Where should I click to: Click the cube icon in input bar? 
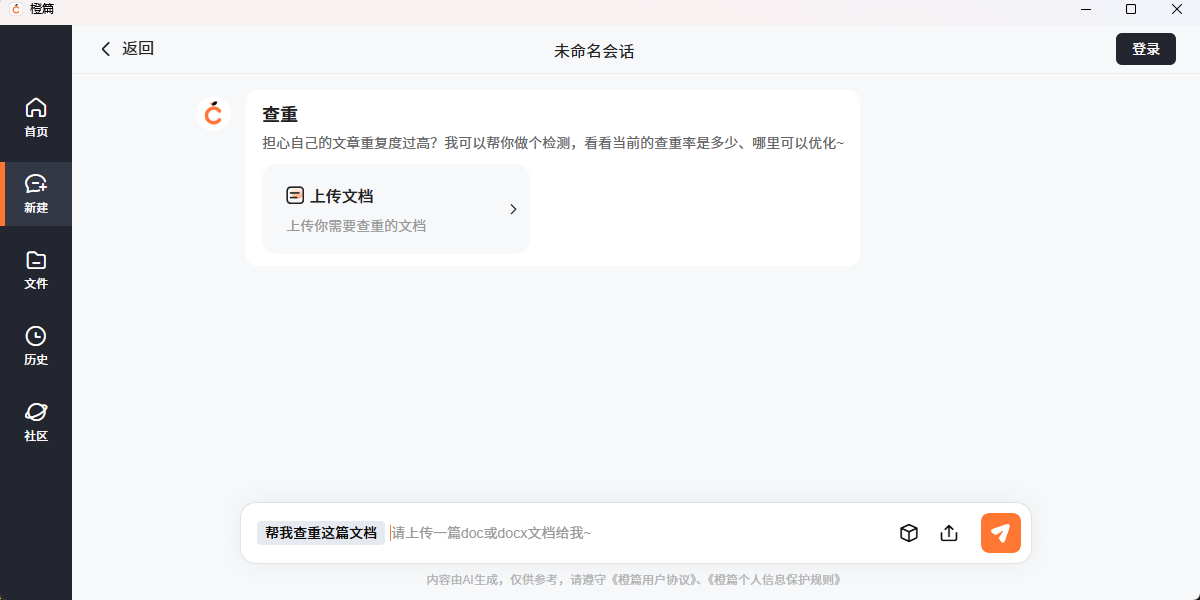[909, 533]
